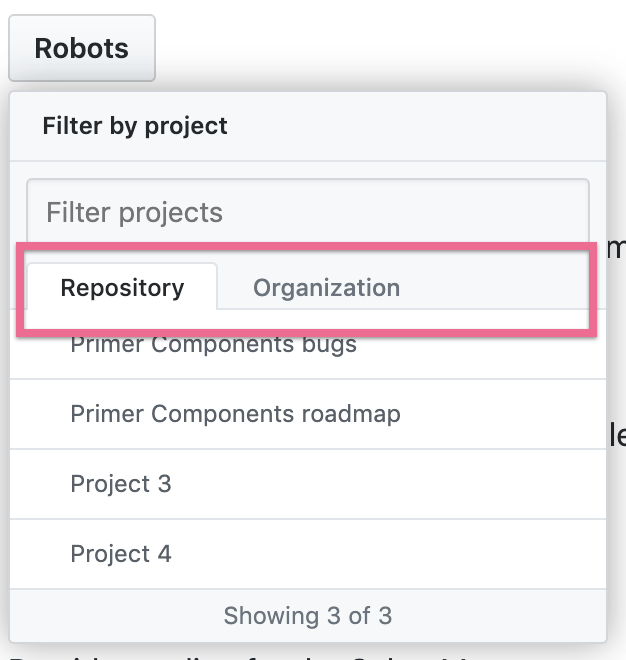Type in the Filter projects field
Viewport: 626px width, 660px height.
tap(307, 212)
